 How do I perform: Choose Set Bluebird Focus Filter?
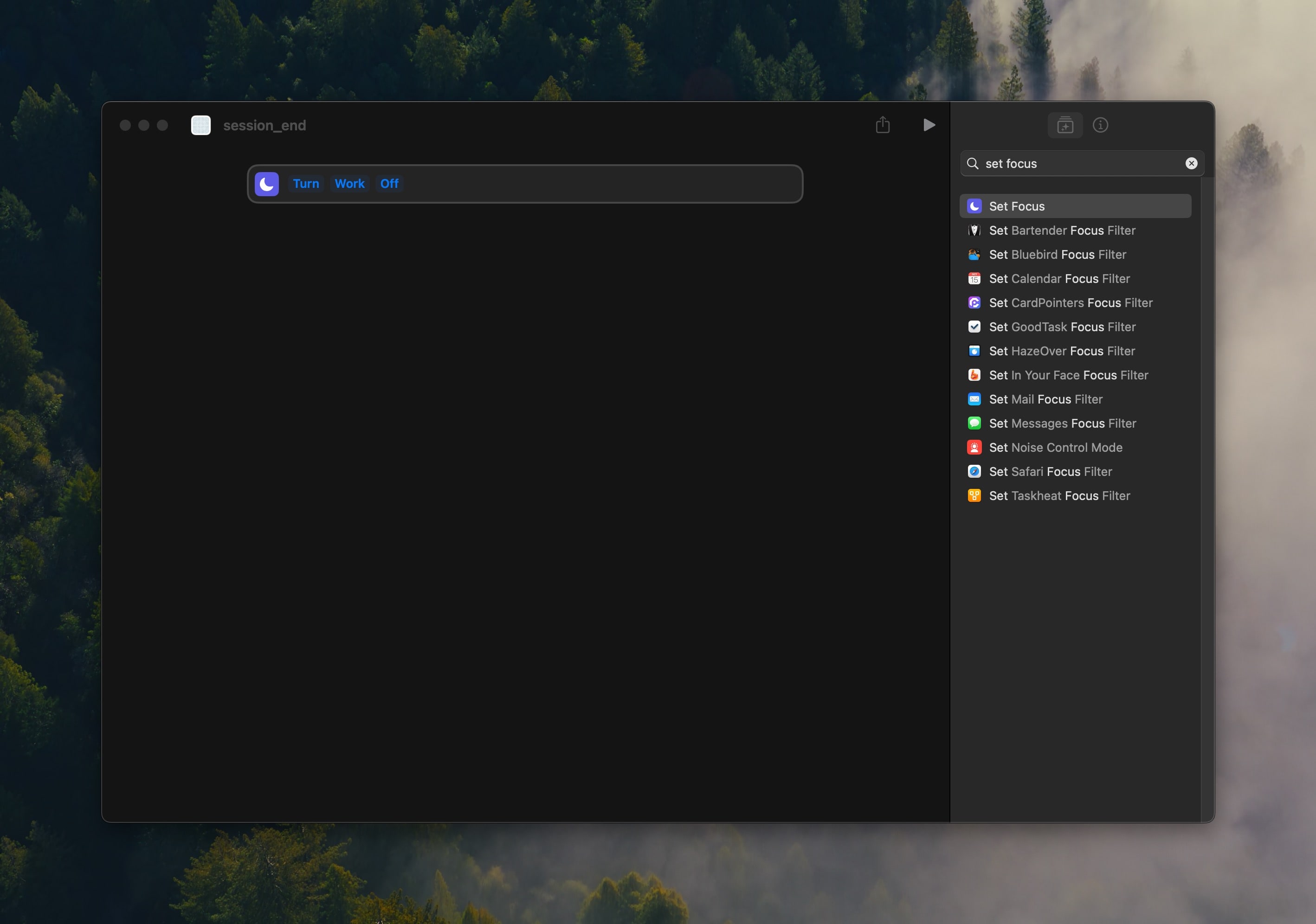coord(1057,254)
